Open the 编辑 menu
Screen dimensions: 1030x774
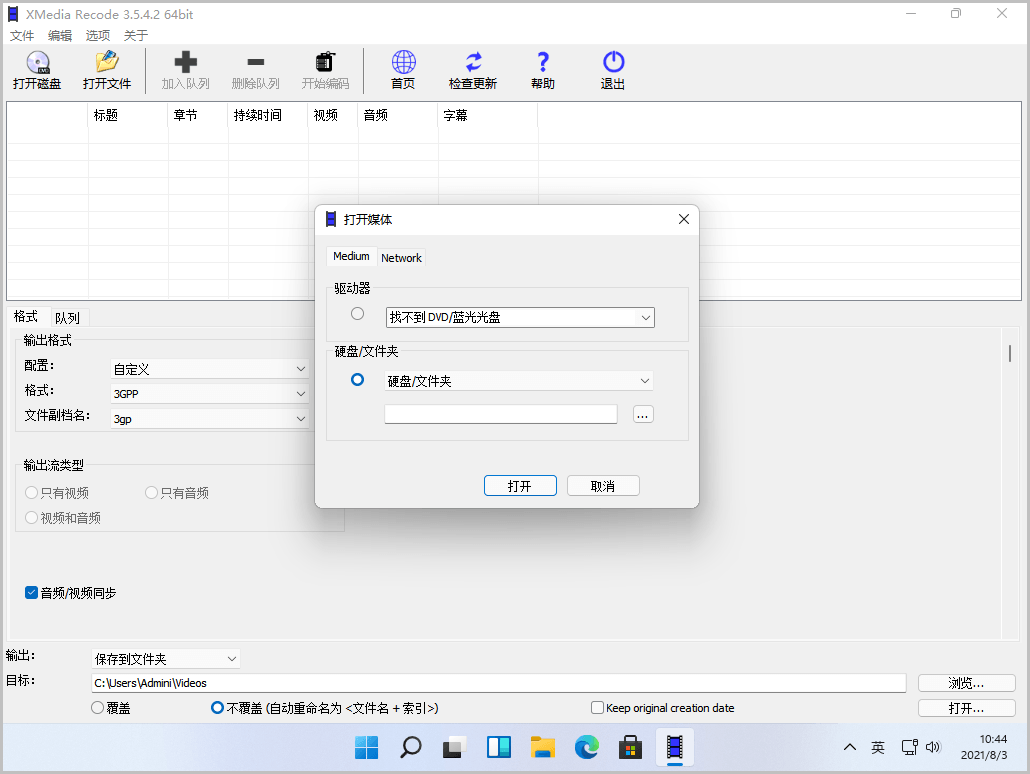(60, 35)
